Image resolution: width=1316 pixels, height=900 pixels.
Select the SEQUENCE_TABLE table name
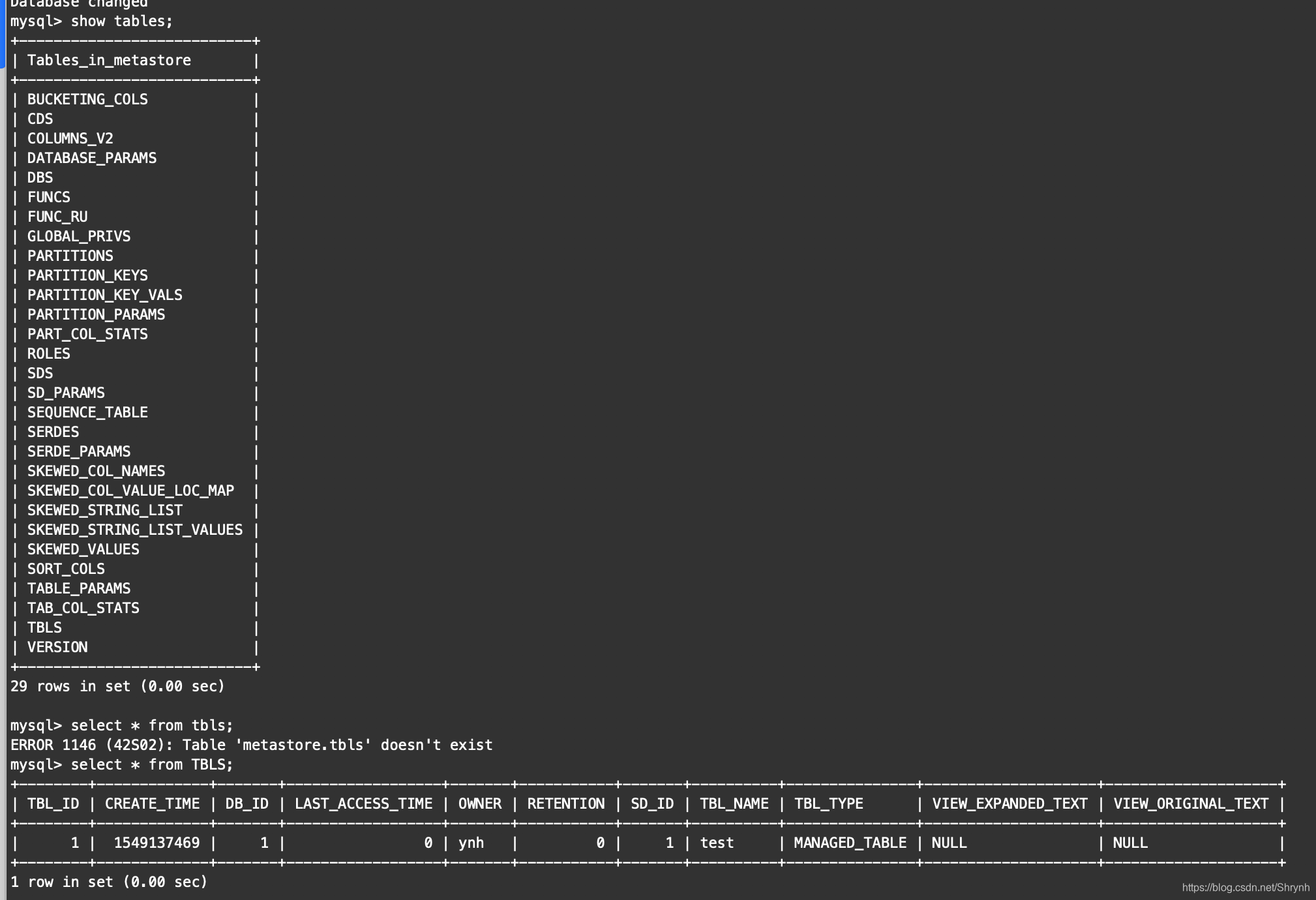point(87,412)
